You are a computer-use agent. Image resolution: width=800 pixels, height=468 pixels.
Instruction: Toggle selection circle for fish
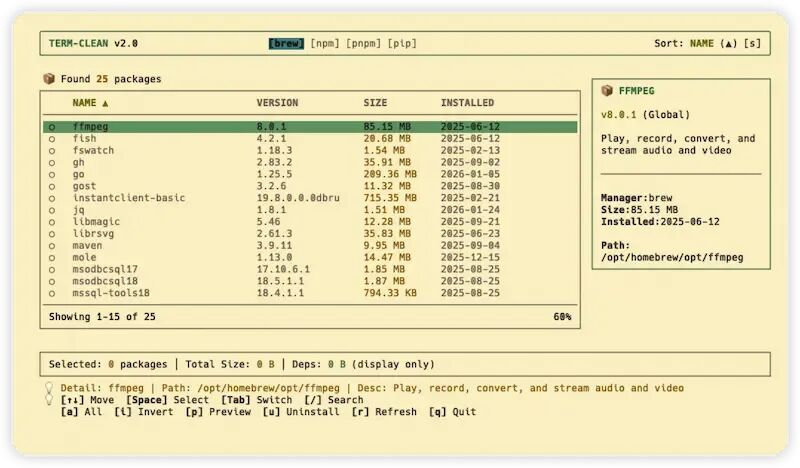click(x=52, y=139)
